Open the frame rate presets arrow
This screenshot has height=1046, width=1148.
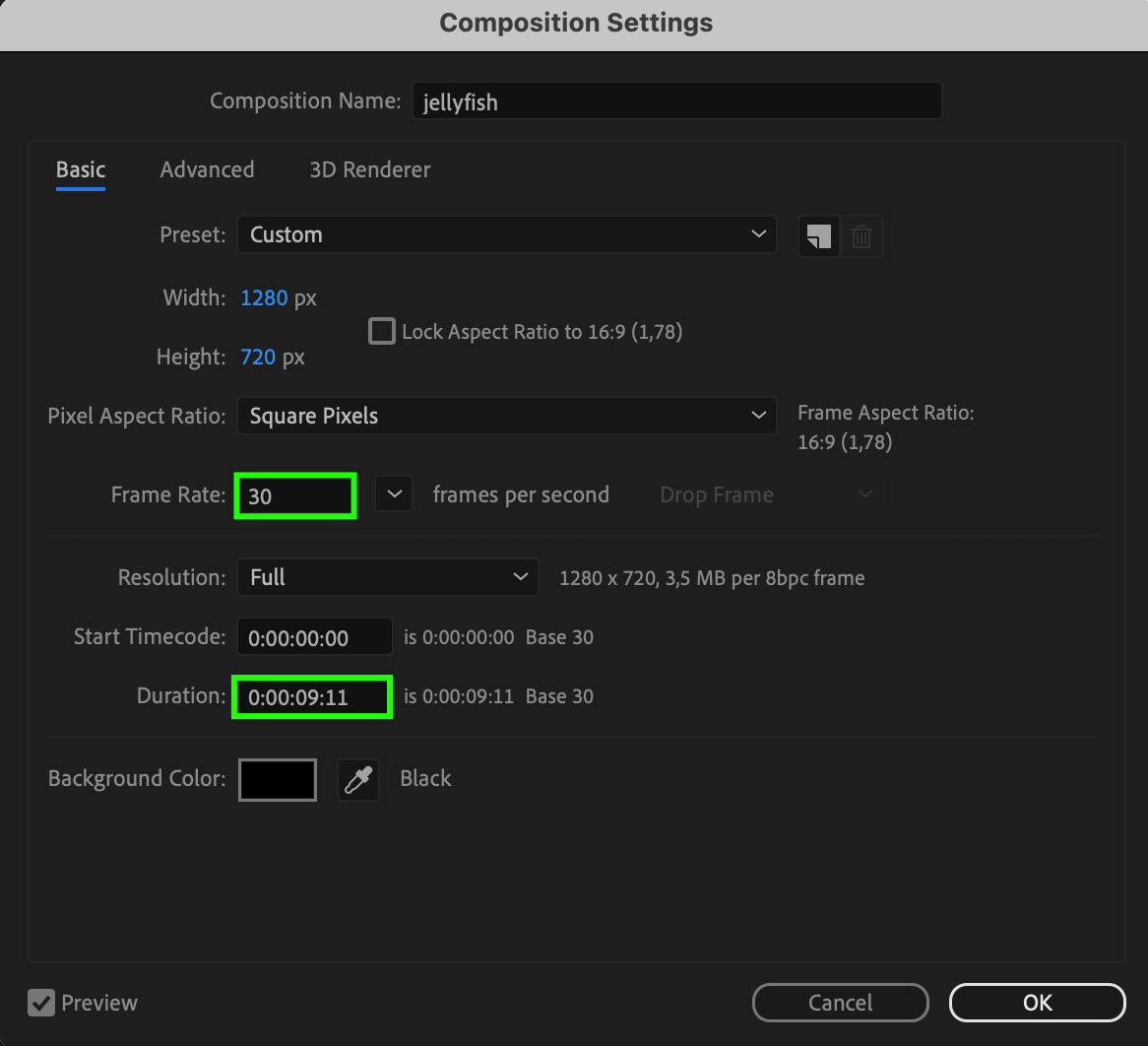pos(394,494)
